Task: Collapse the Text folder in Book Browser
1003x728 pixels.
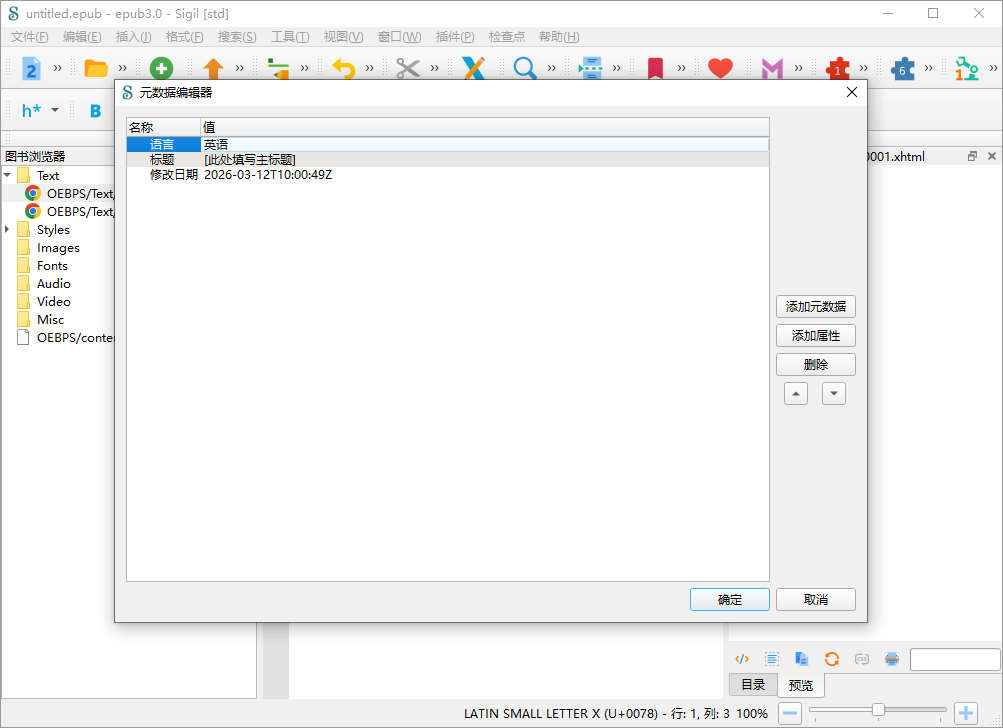Action: pos(8,175)
